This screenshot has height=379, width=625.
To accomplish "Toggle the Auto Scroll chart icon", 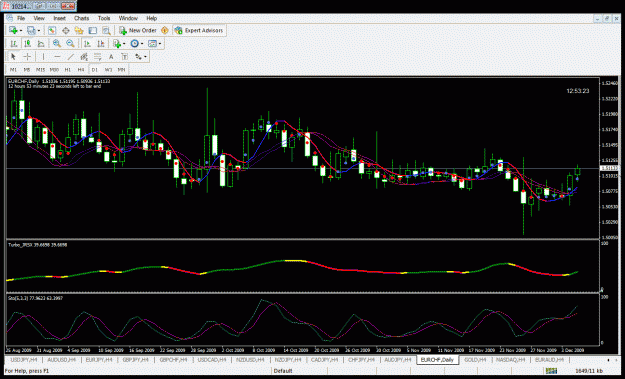I will pyautogui.click(x=87, y=43).
